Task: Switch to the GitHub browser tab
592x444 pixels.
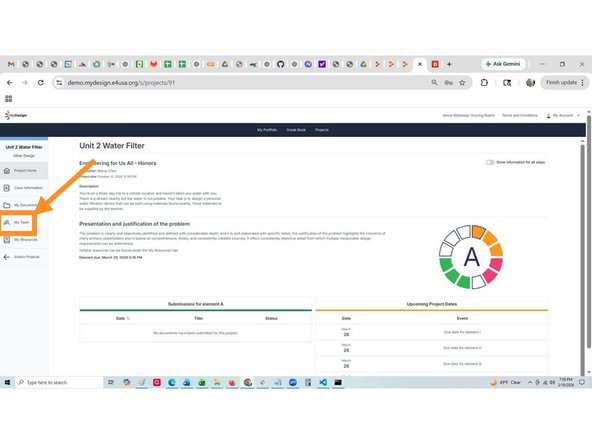Action: coord(280,64)
